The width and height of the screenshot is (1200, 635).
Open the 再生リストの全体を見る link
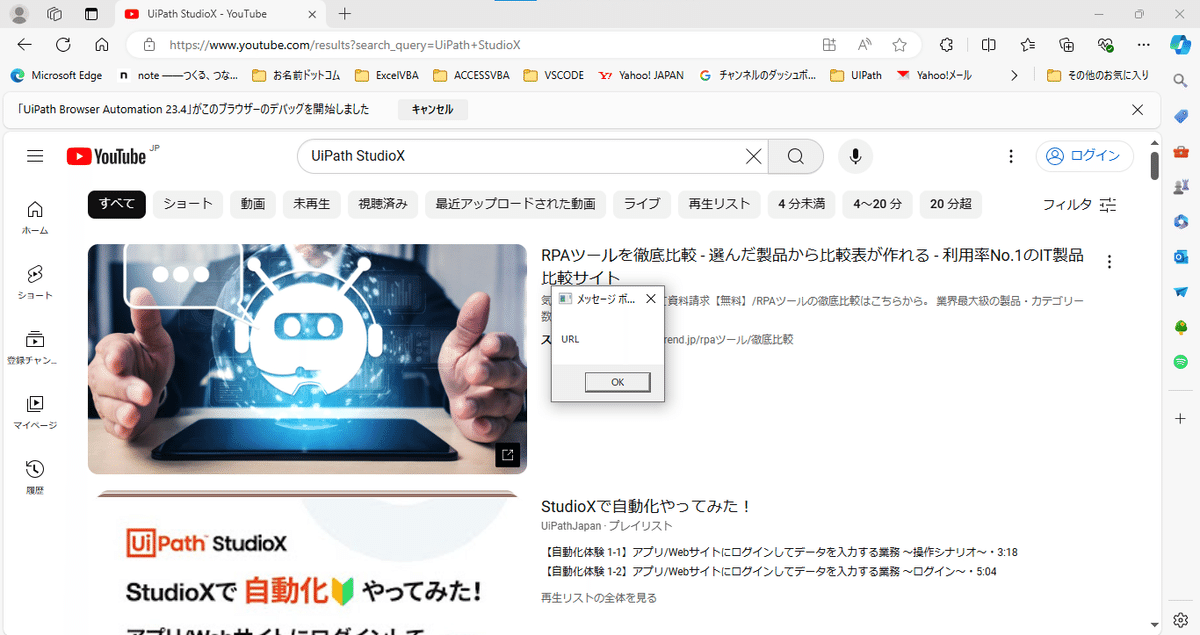pyautogui.click(x=599, y=598)
